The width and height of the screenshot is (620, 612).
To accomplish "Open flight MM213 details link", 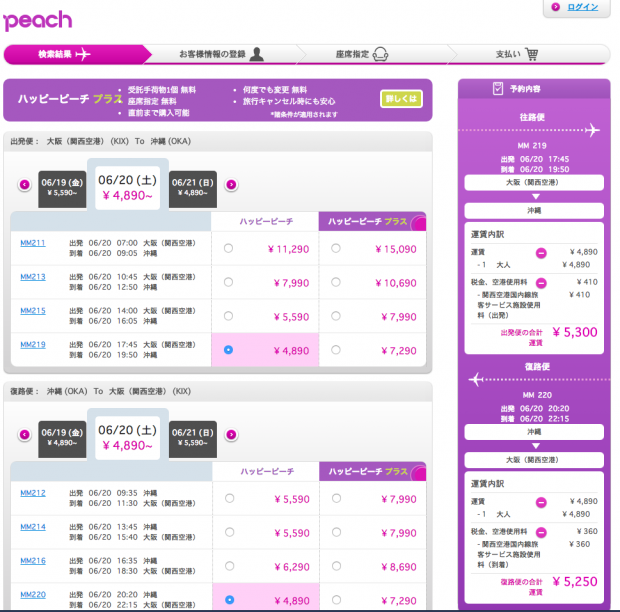I will pyautogui.click(x=33, y=277).
